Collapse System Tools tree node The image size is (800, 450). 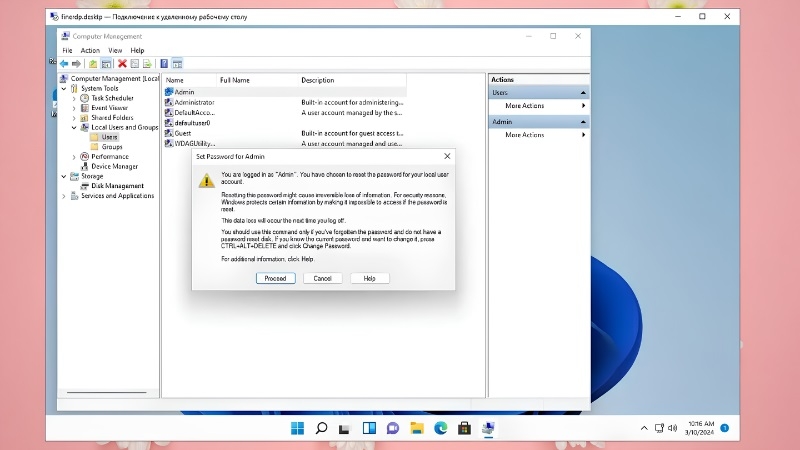pyautogui.click(x=64, y=88)
